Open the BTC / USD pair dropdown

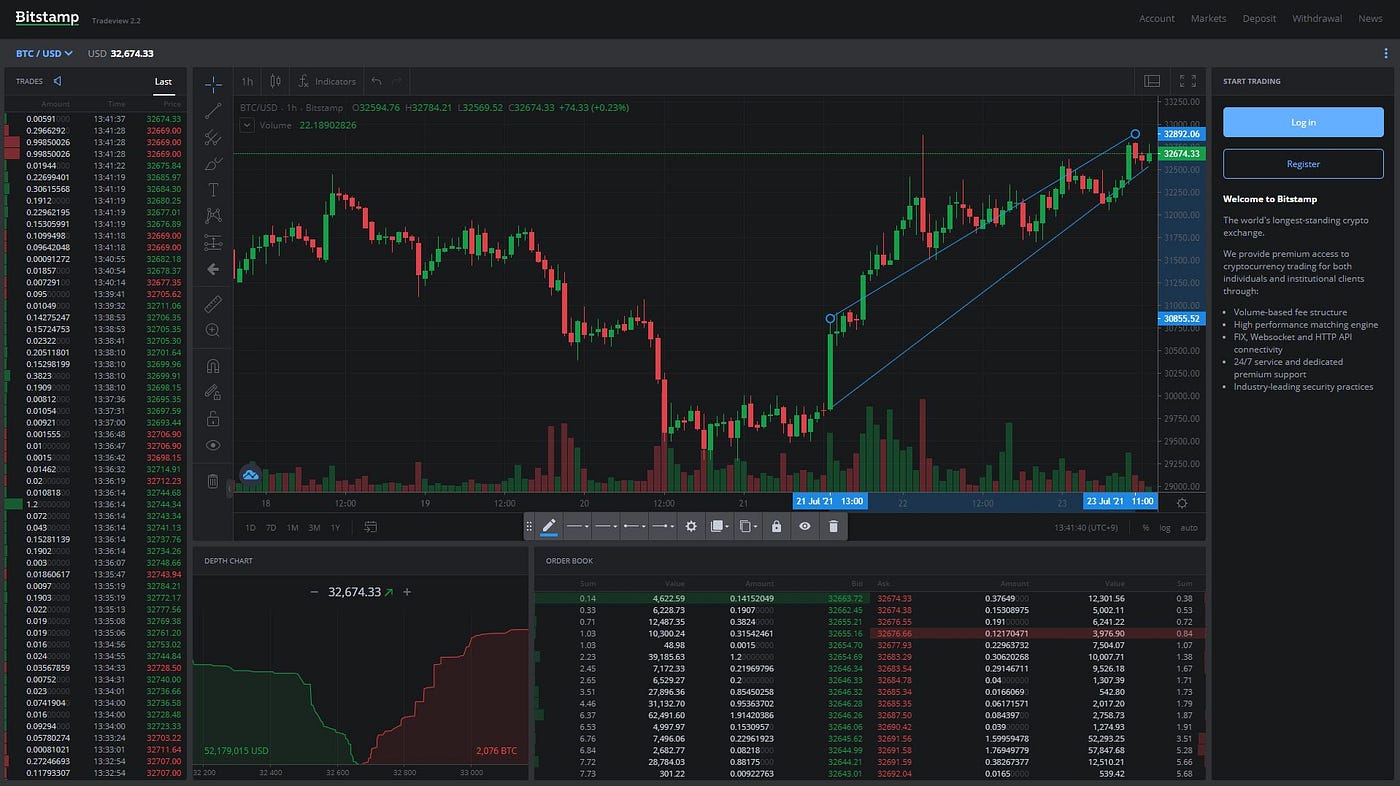pyautogui.click(x=44, y=53)
